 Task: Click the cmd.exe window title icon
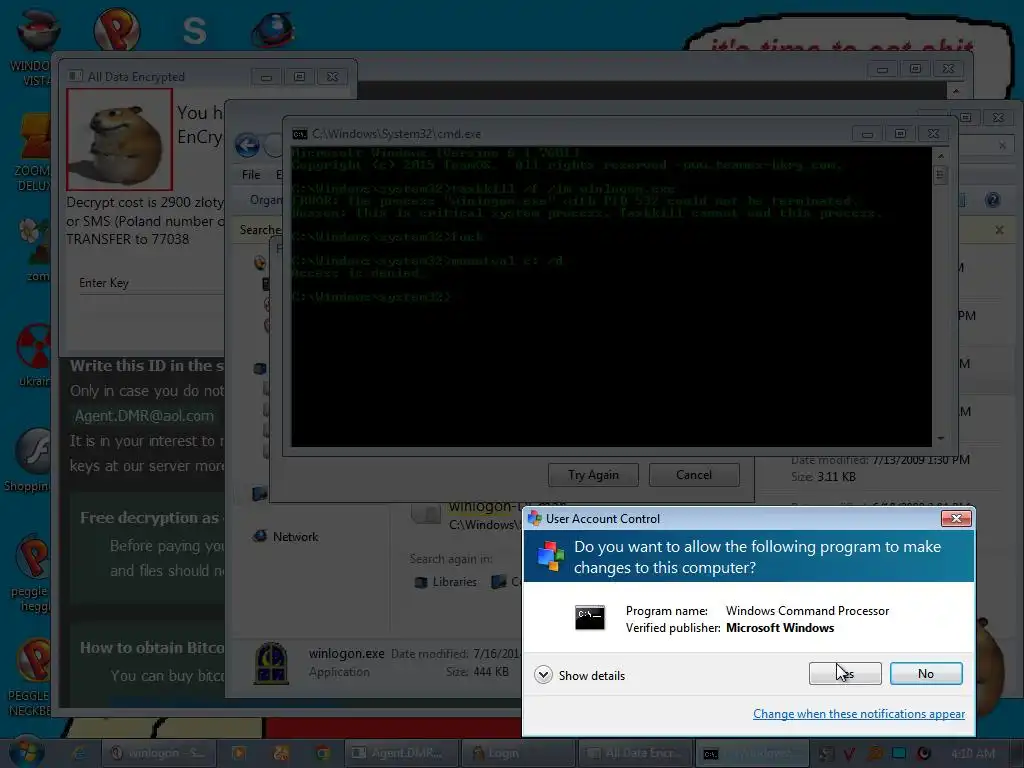(x=300, y=134)
